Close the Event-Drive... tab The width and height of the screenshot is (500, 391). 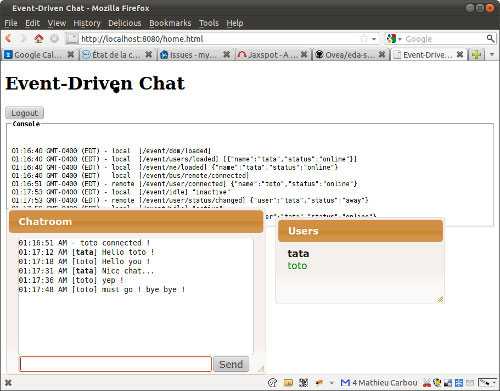(x=460, y=54)
